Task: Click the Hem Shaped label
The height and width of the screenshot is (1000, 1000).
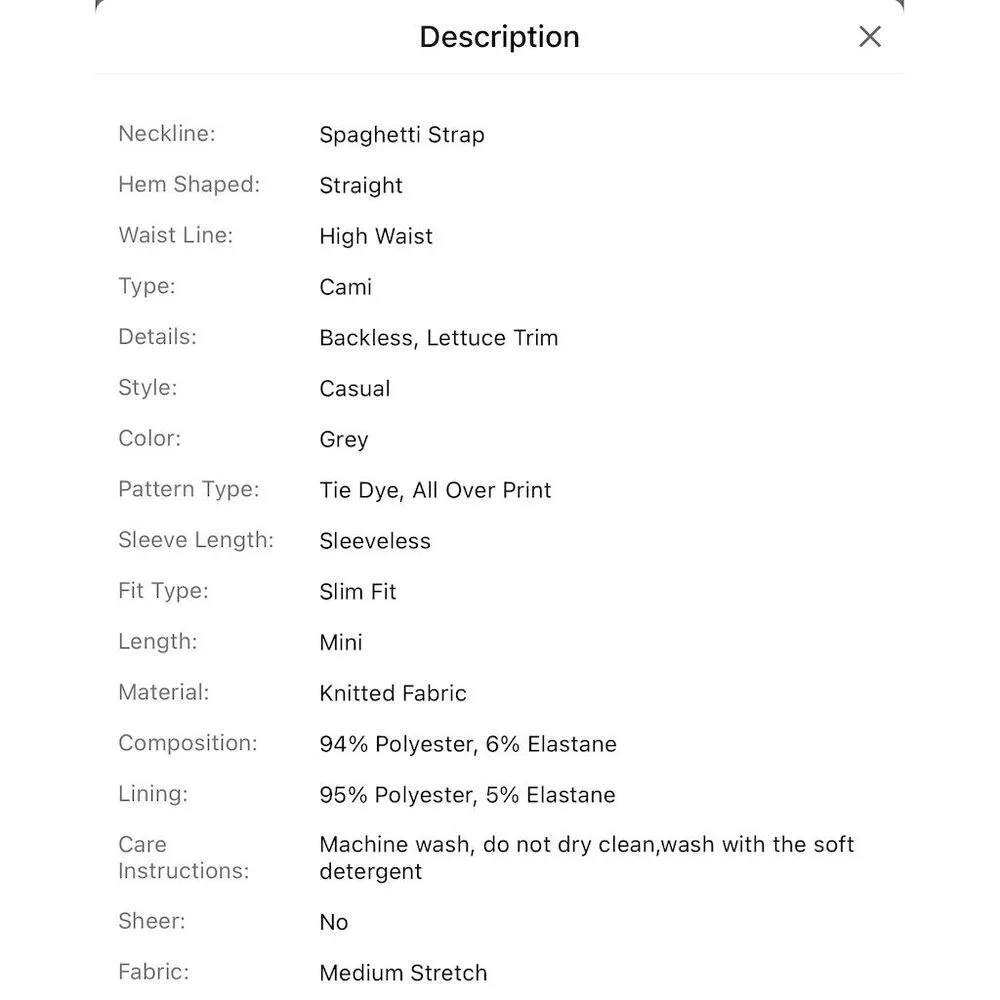Action: point(189,185)
